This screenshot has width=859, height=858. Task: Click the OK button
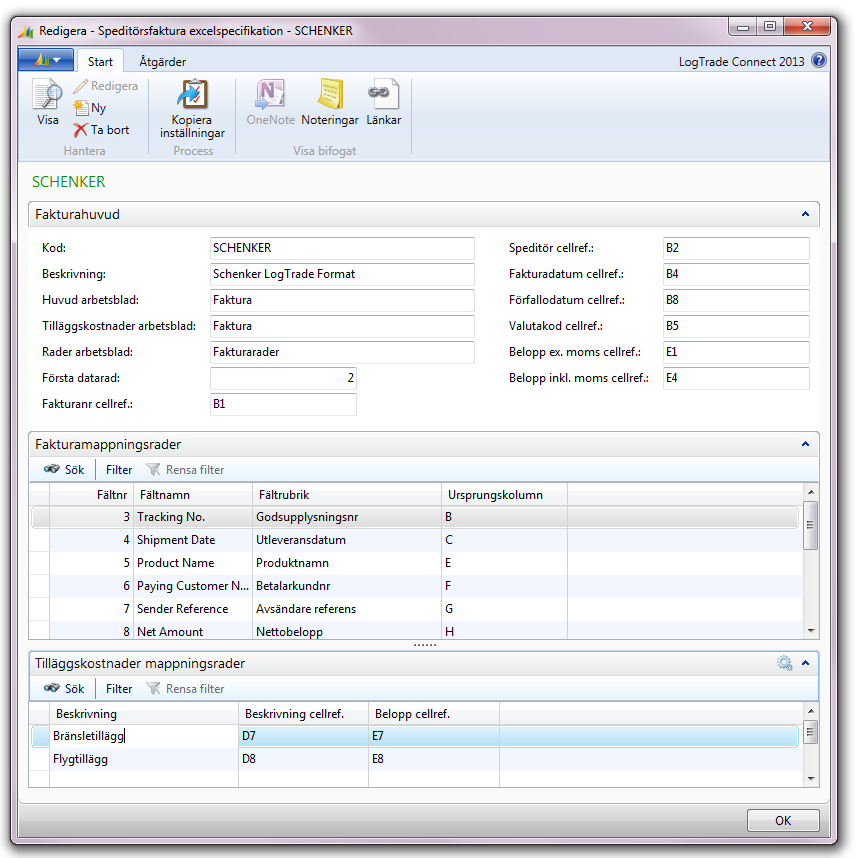click(x=783, y=820)
